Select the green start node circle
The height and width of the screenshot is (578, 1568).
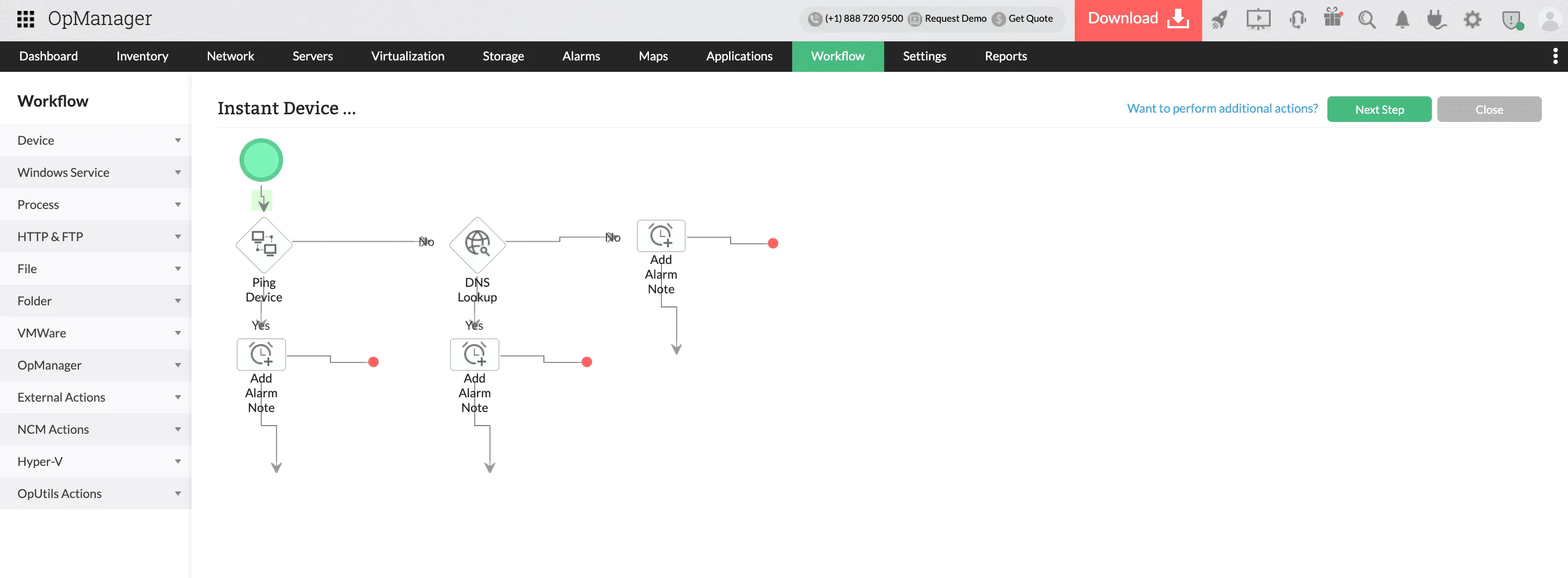(261, 160)
